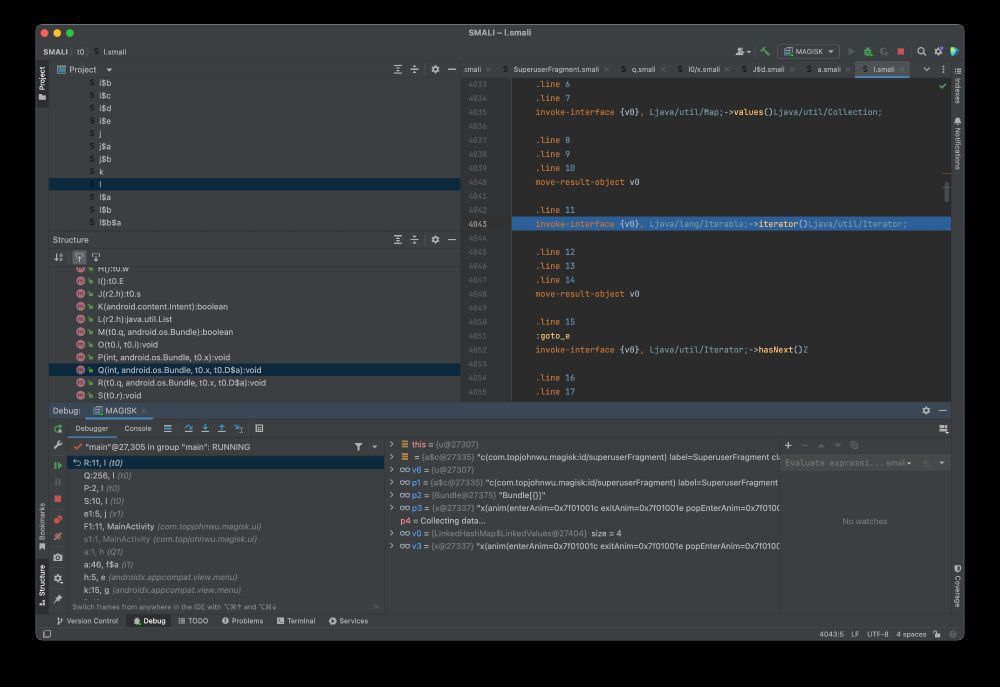Viewport: 1000px width, 687px height.
Task: Open the user account dropdown in toolbar
Action: [743, 52]
